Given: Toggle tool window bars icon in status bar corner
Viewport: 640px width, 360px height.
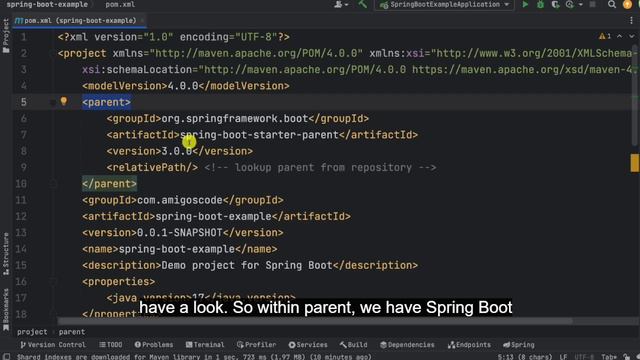Looking at the screenshot, I should pos(6,357).
